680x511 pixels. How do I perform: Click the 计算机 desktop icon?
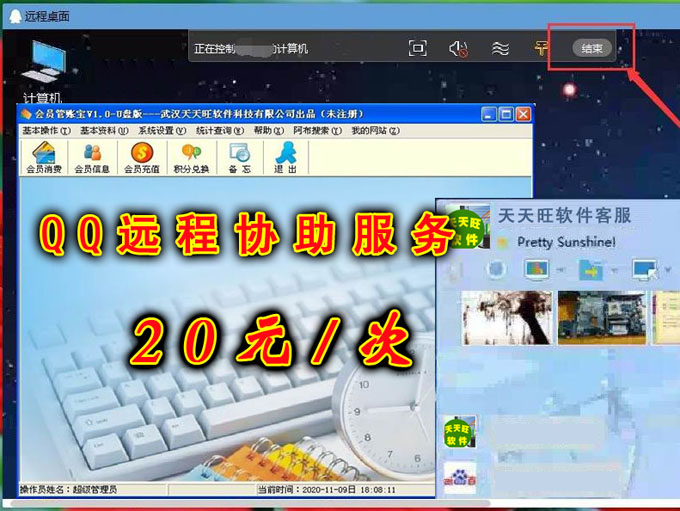(x=43, y=71)
